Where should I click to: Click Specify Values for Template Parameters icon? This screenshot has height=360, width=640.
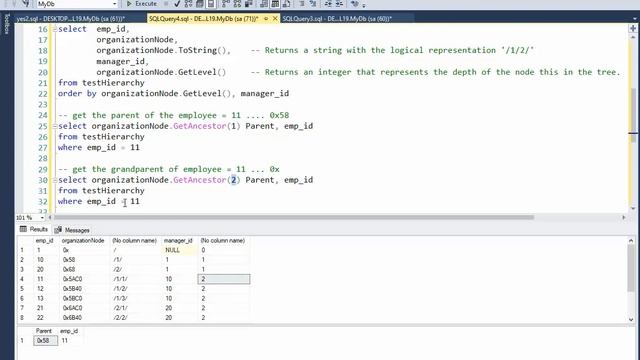[x=355, y=4]
